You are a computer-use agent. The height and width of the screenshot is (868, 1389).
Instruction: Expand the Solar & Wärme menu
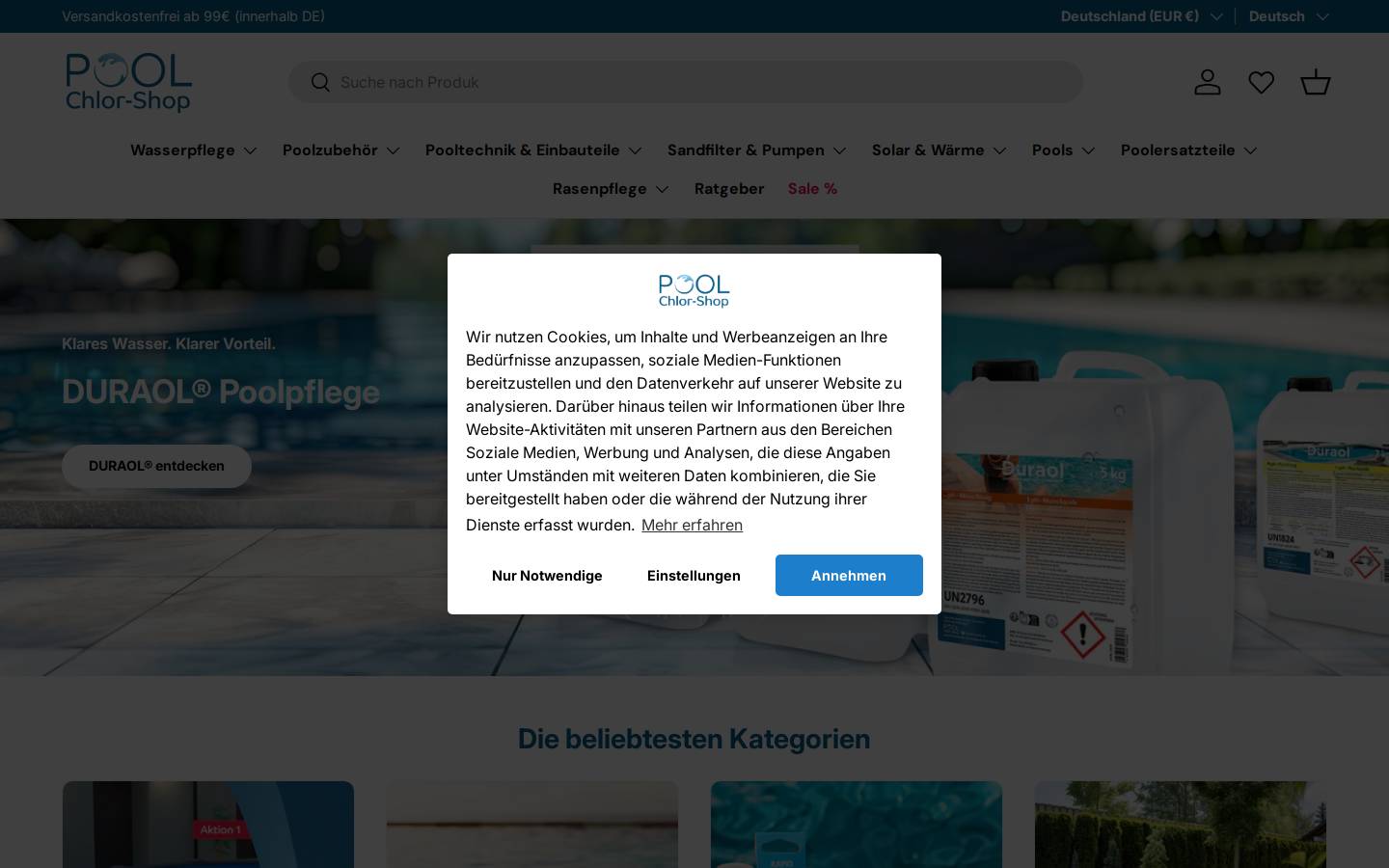[939, 150]
